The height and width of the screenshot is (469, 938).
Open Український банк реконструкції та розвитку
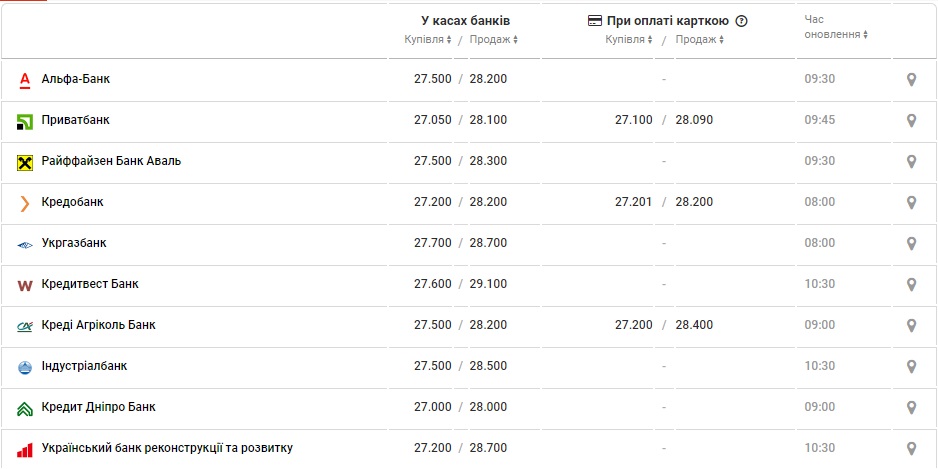coord(167,448)
